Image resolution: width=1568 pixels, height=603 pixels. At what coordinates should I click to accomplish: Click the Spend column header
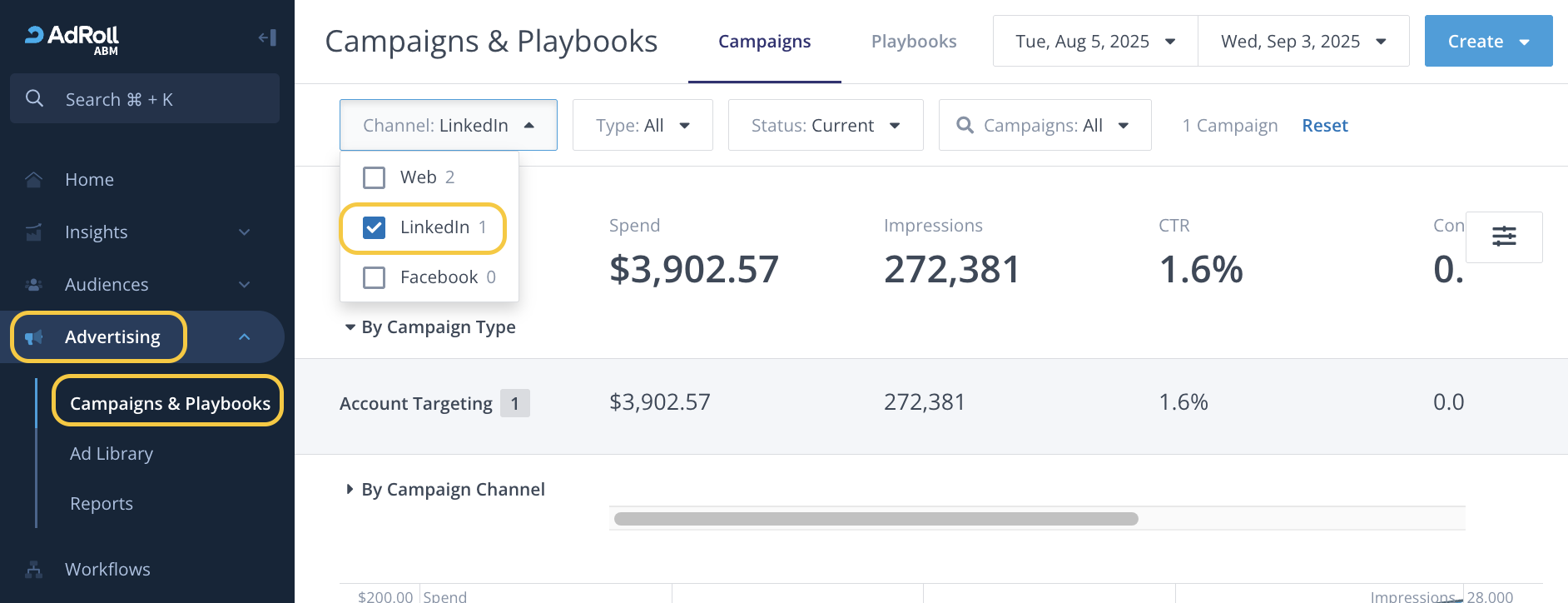pyautogui.click(x=635, y=226)
